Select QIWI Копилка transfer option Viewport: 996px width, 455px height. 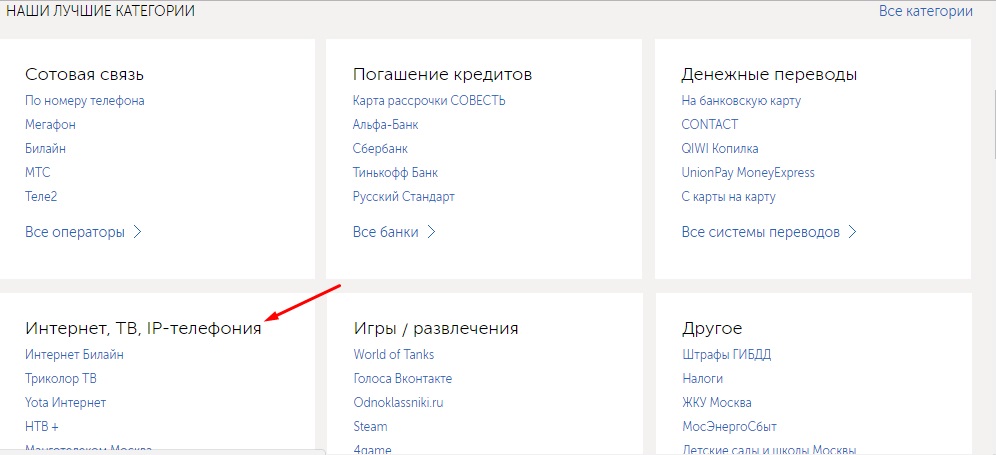720,148
